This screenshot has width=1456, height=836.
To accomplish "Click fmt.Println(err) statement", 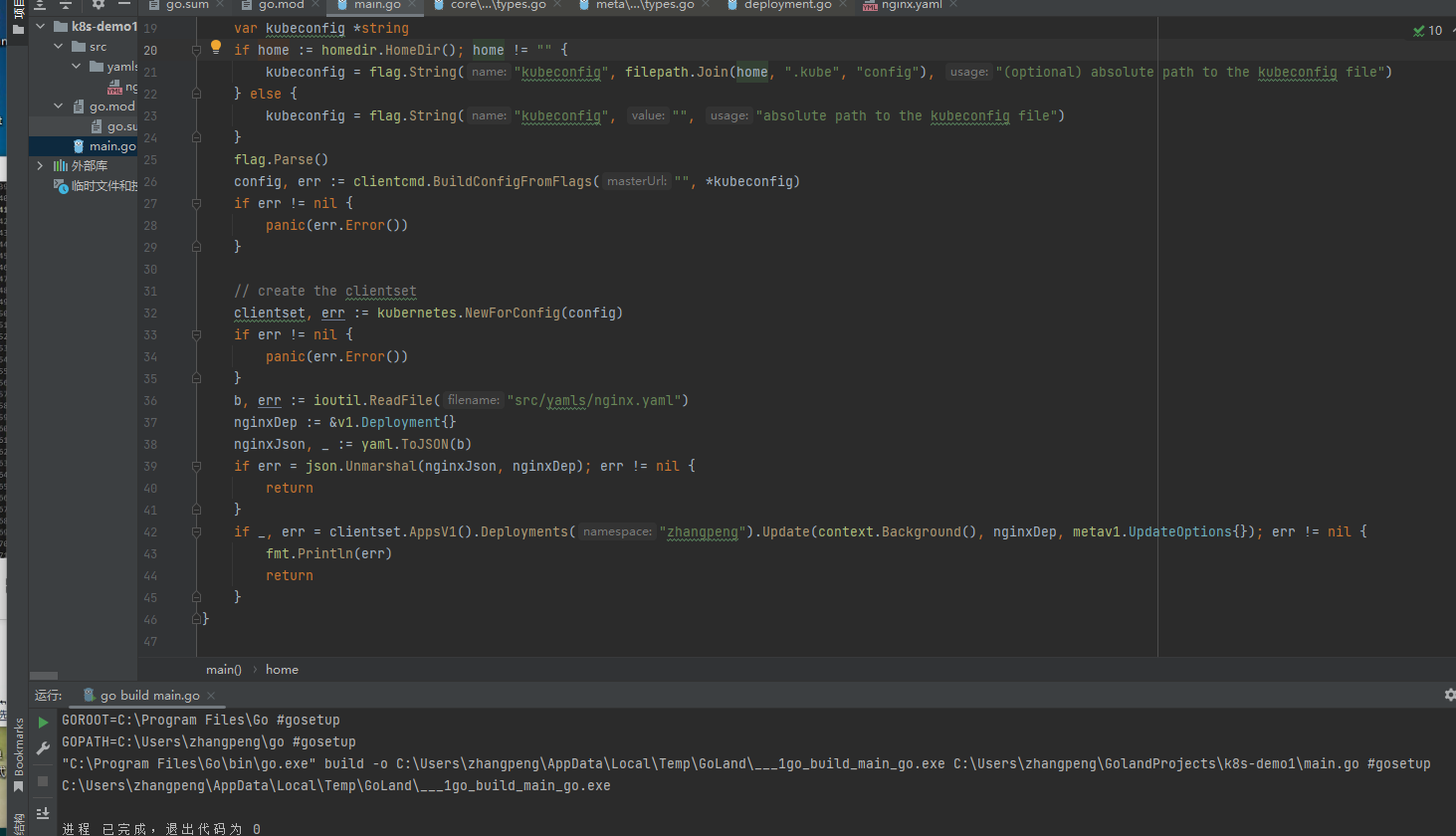I will pyautogui.click(x=329, y=553).
